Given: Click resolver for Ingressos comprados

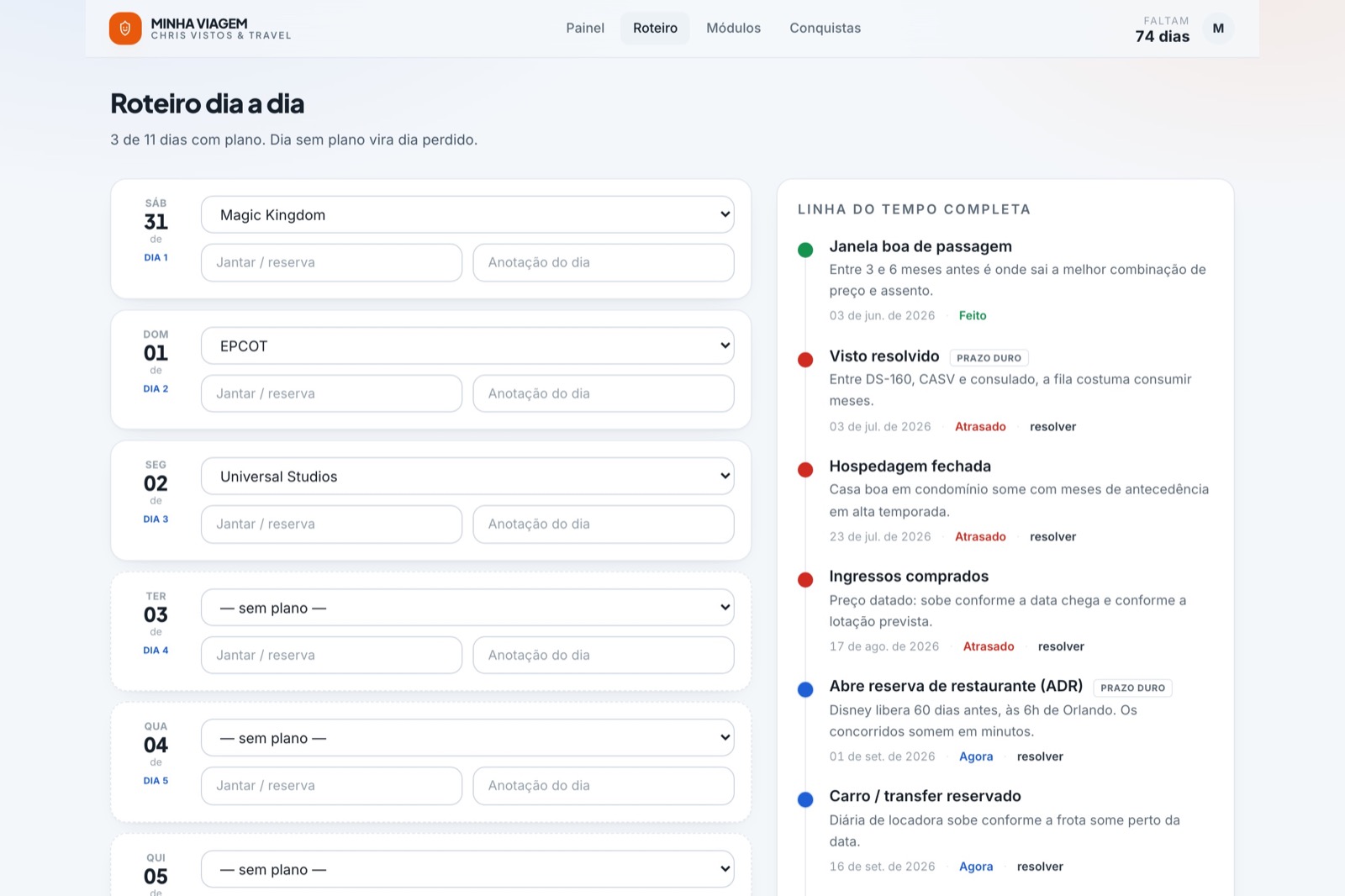Looking at the screenshot, I should tap(1061, 646).
